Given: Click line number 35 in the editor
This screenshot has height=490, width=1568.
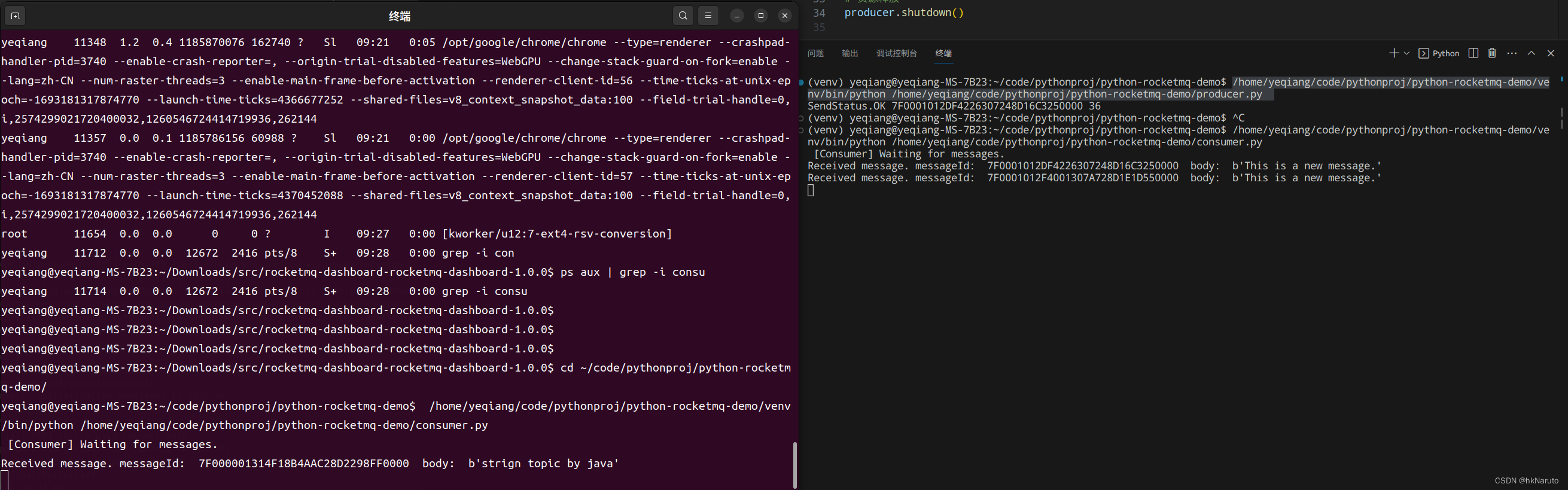Looking at the screenshot, I should tap(818, 28).
